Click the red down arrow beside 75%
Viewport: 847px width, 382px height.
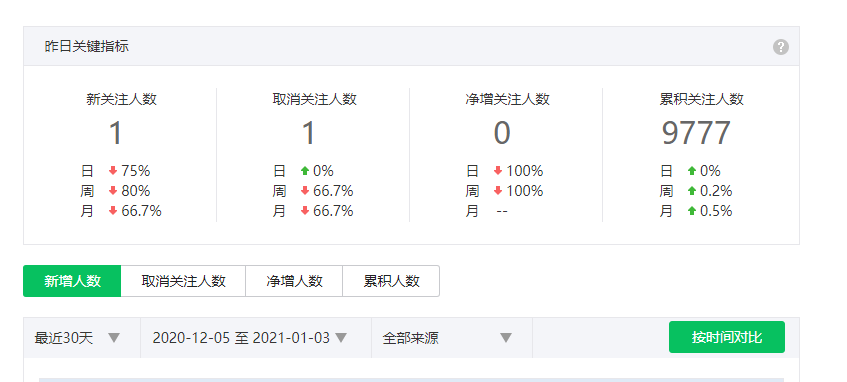pyautogui.click(x=113, y=171)
